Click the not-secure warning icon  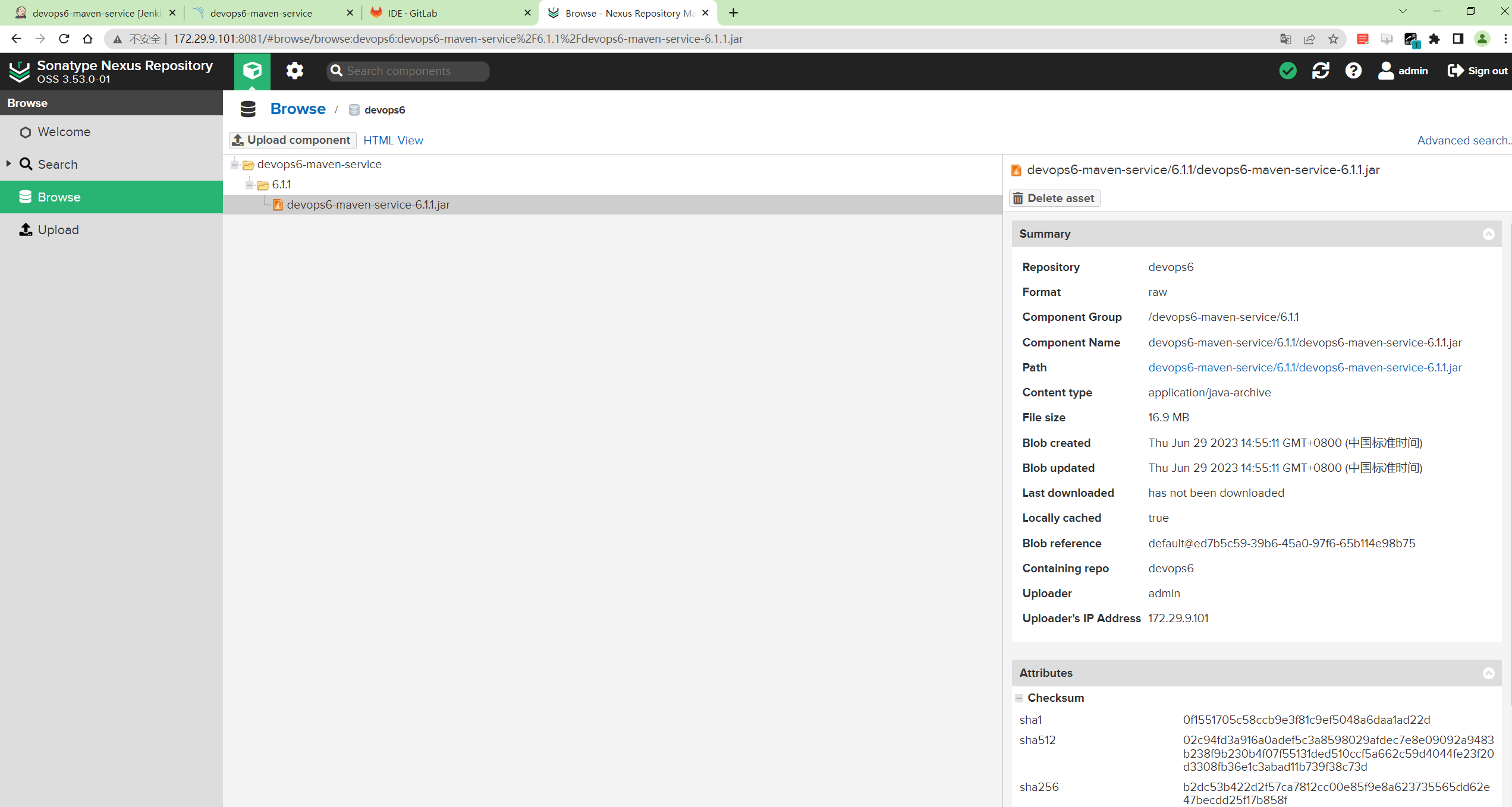click(x=118, y=39)
